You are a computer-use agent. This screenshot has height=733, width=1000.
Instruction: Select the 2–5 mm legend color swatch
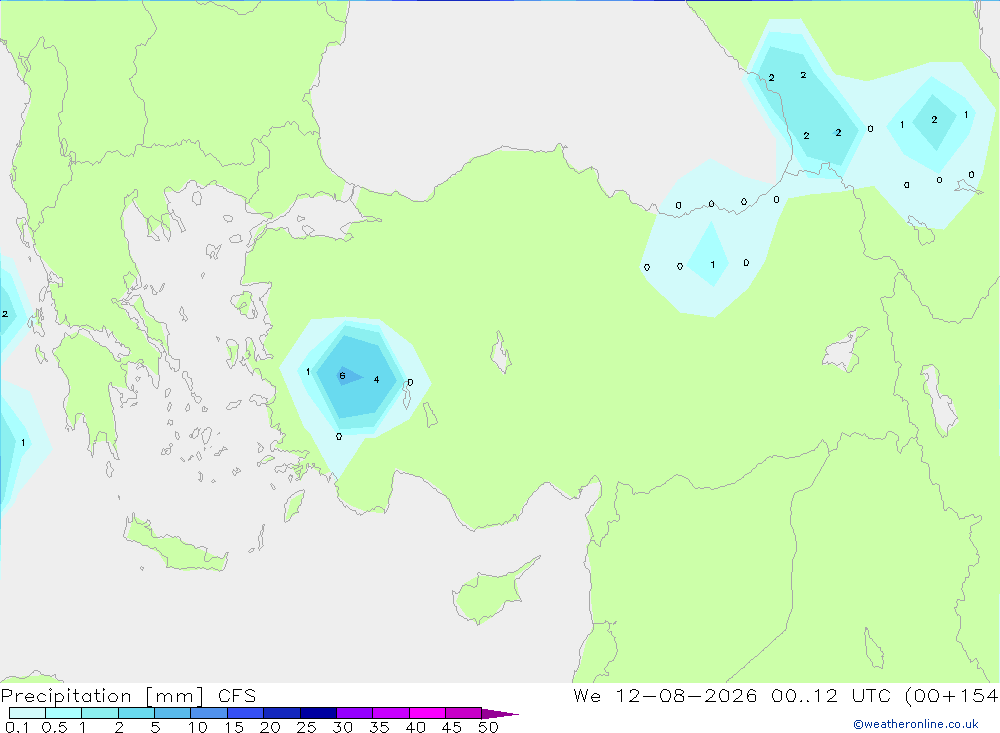click(136, 713)
